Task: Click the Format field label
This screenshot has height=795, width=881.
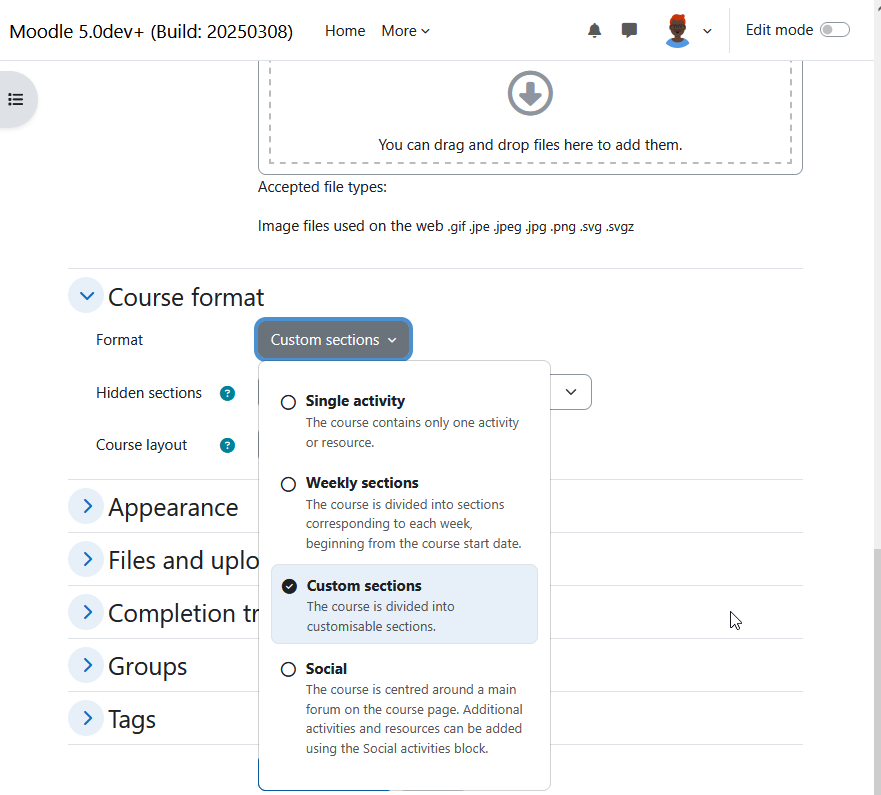Action: 119,340
